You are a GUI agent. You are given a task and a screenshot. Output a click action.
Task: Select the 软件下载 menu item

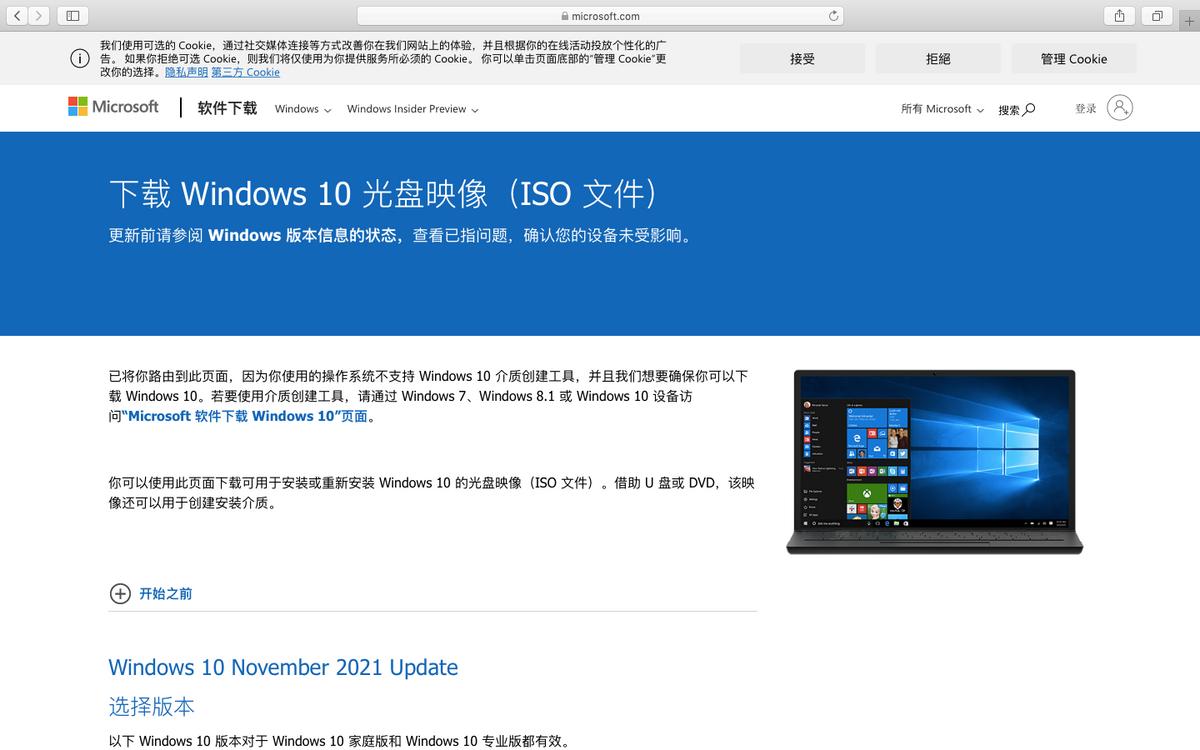226,108
